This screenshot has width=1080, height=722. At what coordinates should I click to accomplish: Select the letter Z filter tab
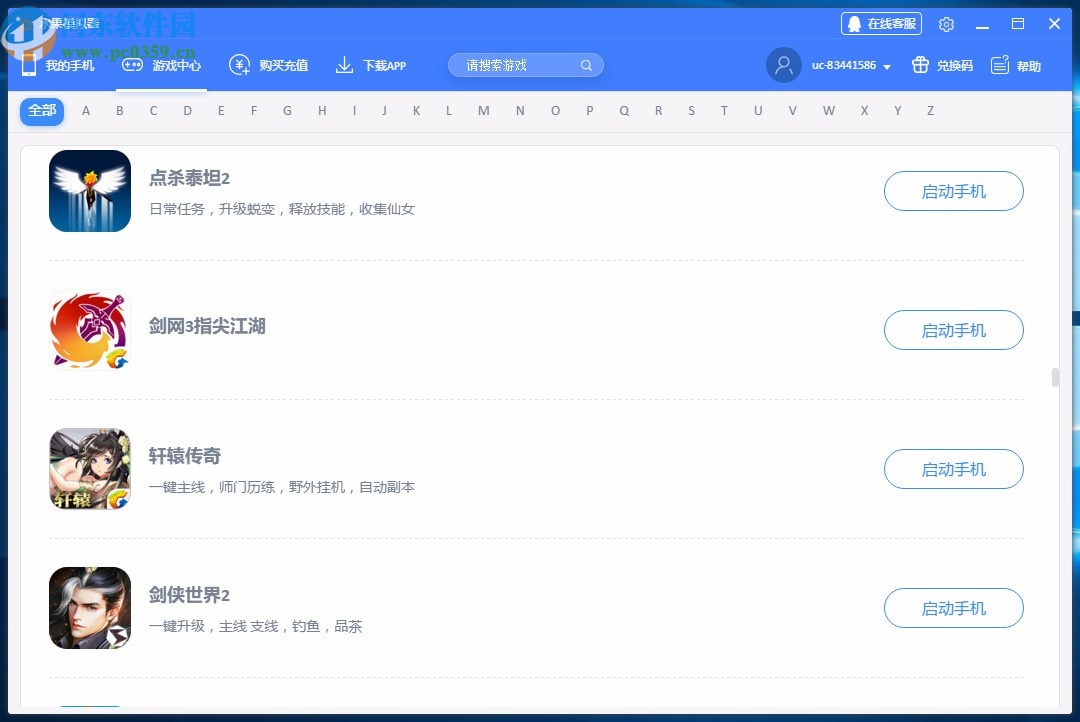tap(930, 111)
